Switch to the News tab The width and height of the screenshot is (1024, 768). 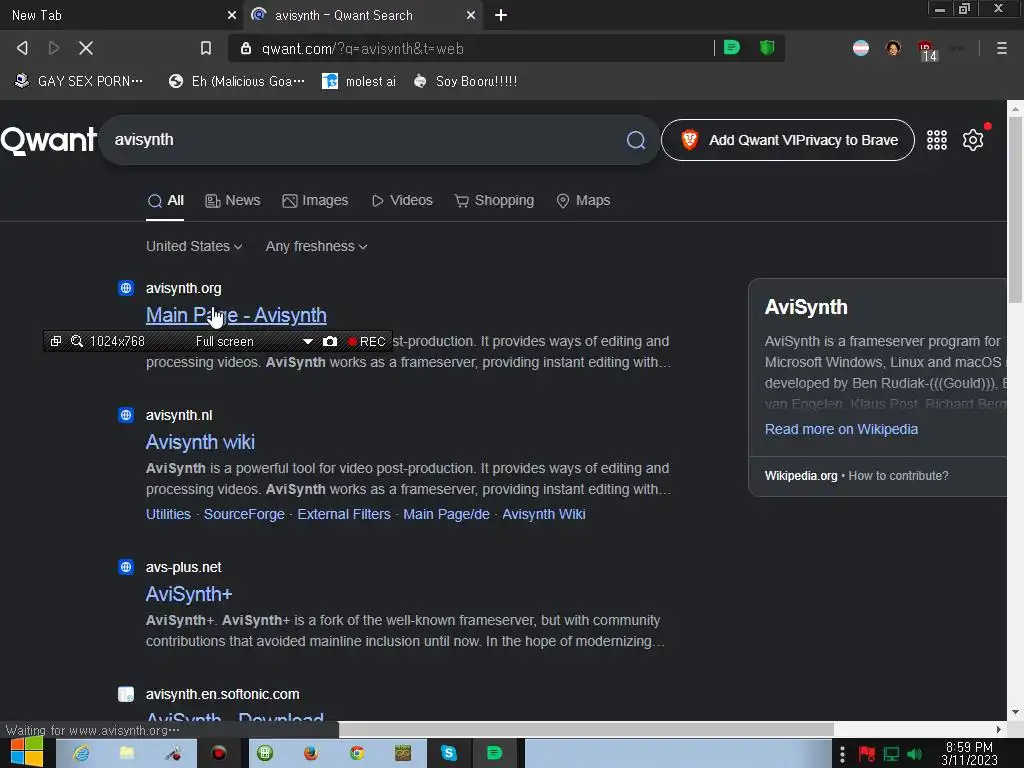pyautogui.click(x=232, y=200)
